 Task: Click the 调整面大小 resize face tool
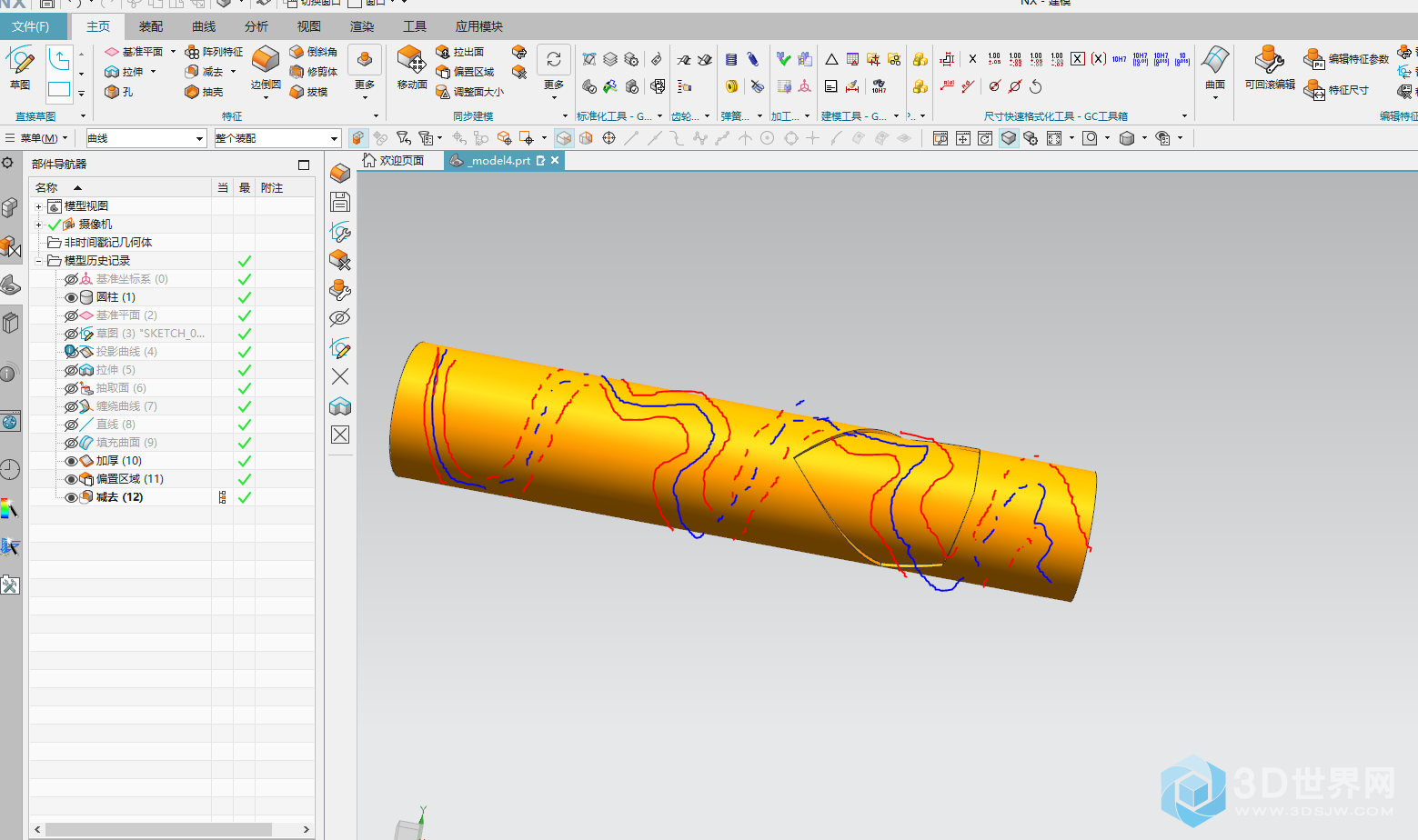pyautogui.click(x=469, y=92)
